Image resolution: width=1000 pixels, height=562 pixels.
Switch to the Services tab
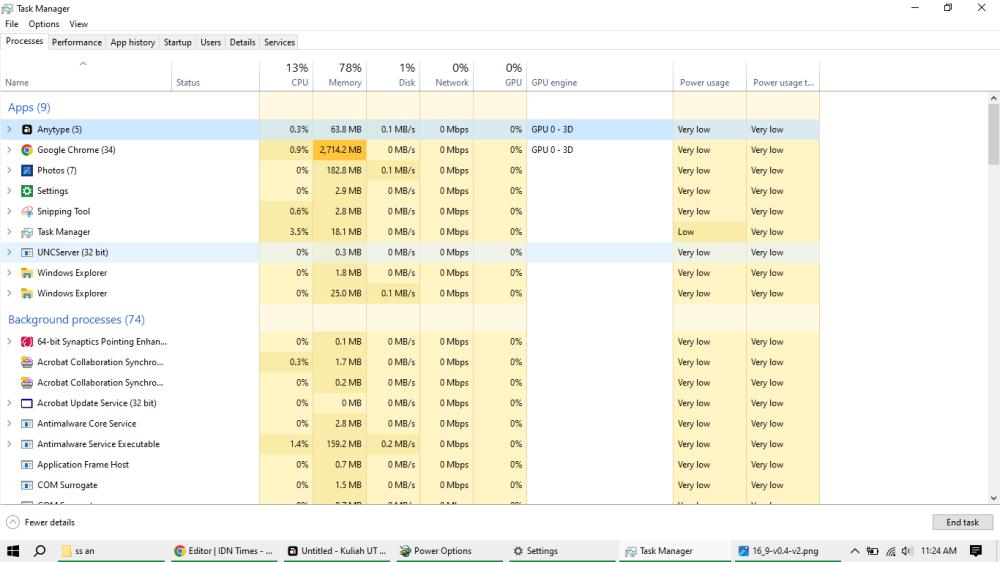point(279,42)
